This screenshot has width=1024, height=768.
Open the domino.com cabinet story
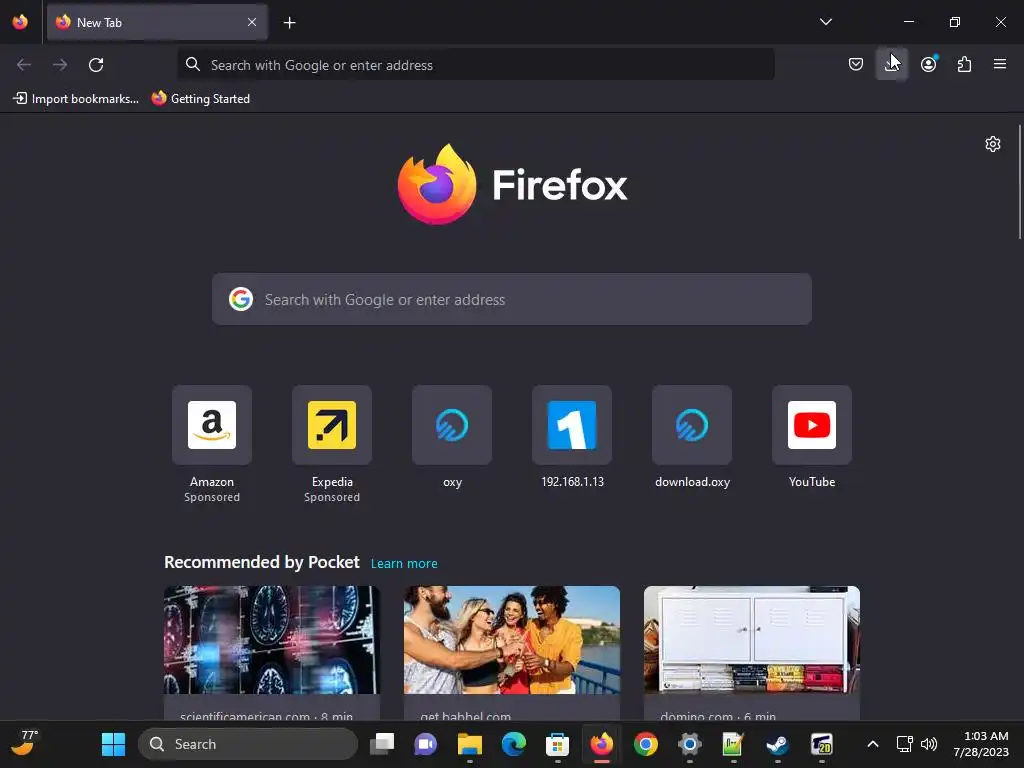[752, 653]
